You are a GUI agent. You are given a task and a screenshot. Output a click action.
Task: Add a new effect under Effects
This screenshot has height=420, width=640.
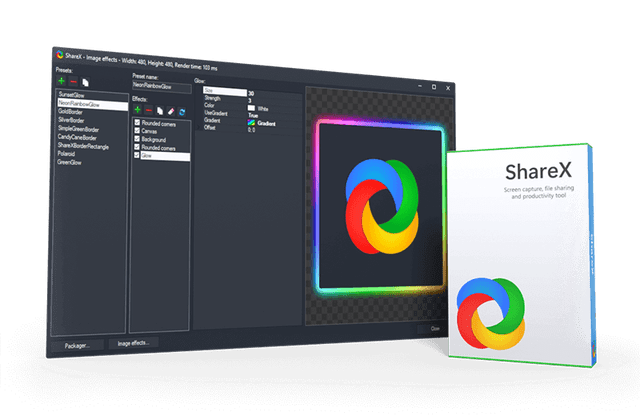pyautogui.click(x=138, y=109)
